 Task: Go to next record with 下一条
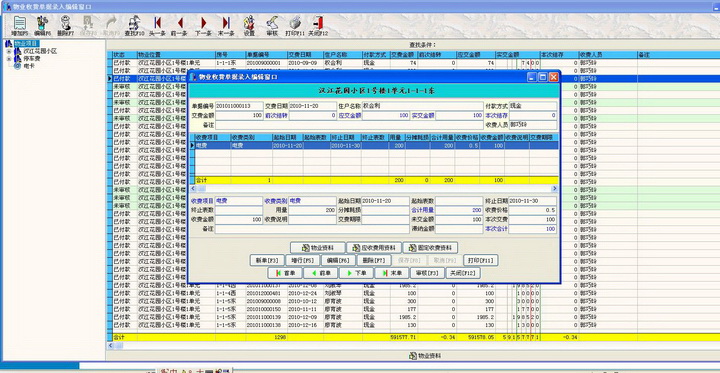pyautogui.click(x=203, y=26)
